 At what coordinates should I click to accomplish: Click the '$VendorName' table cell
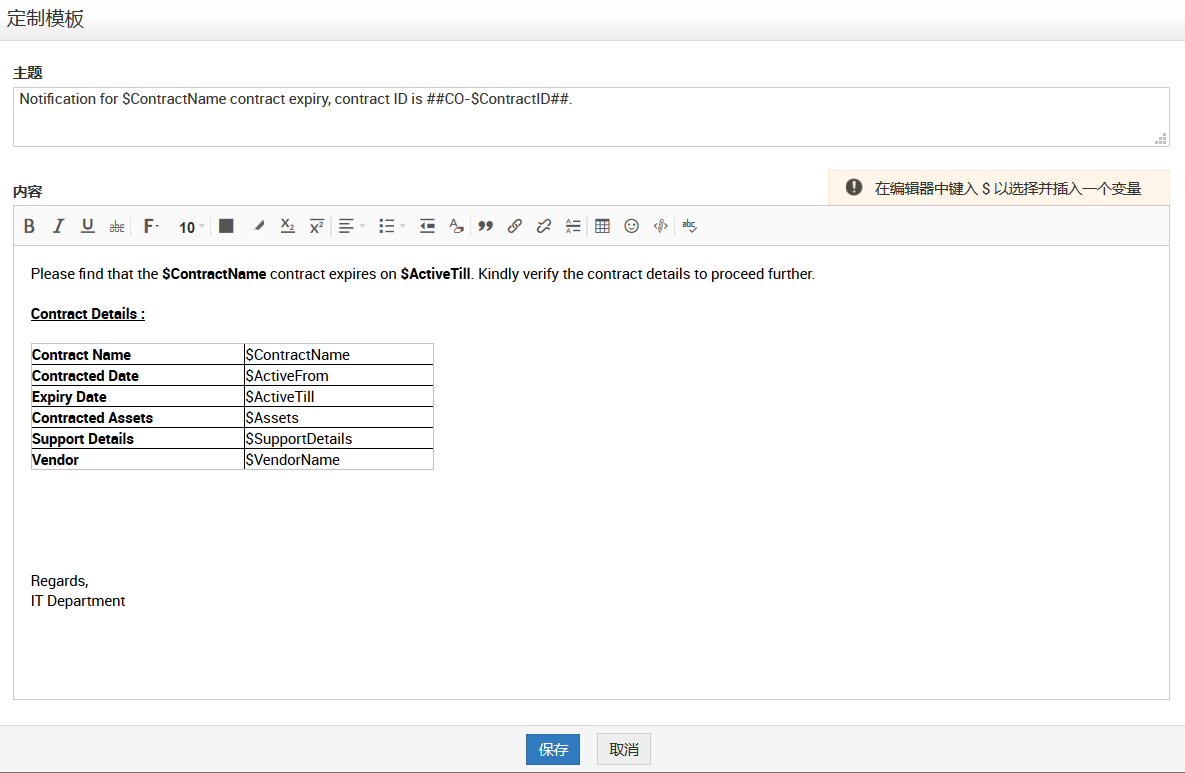[339, 460]
